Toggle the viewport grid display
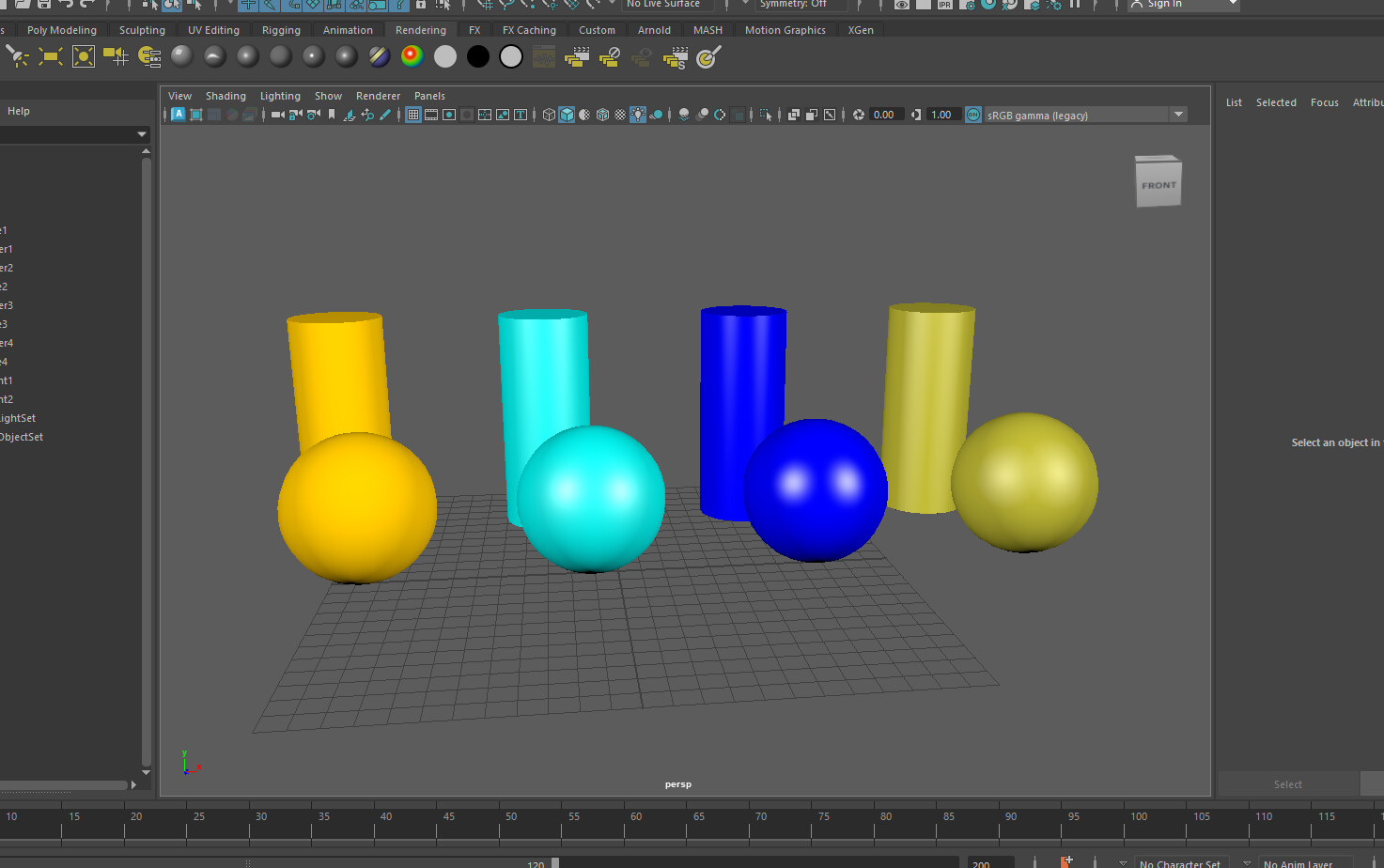The image size is (1384, 868). [x=413, y=115]
